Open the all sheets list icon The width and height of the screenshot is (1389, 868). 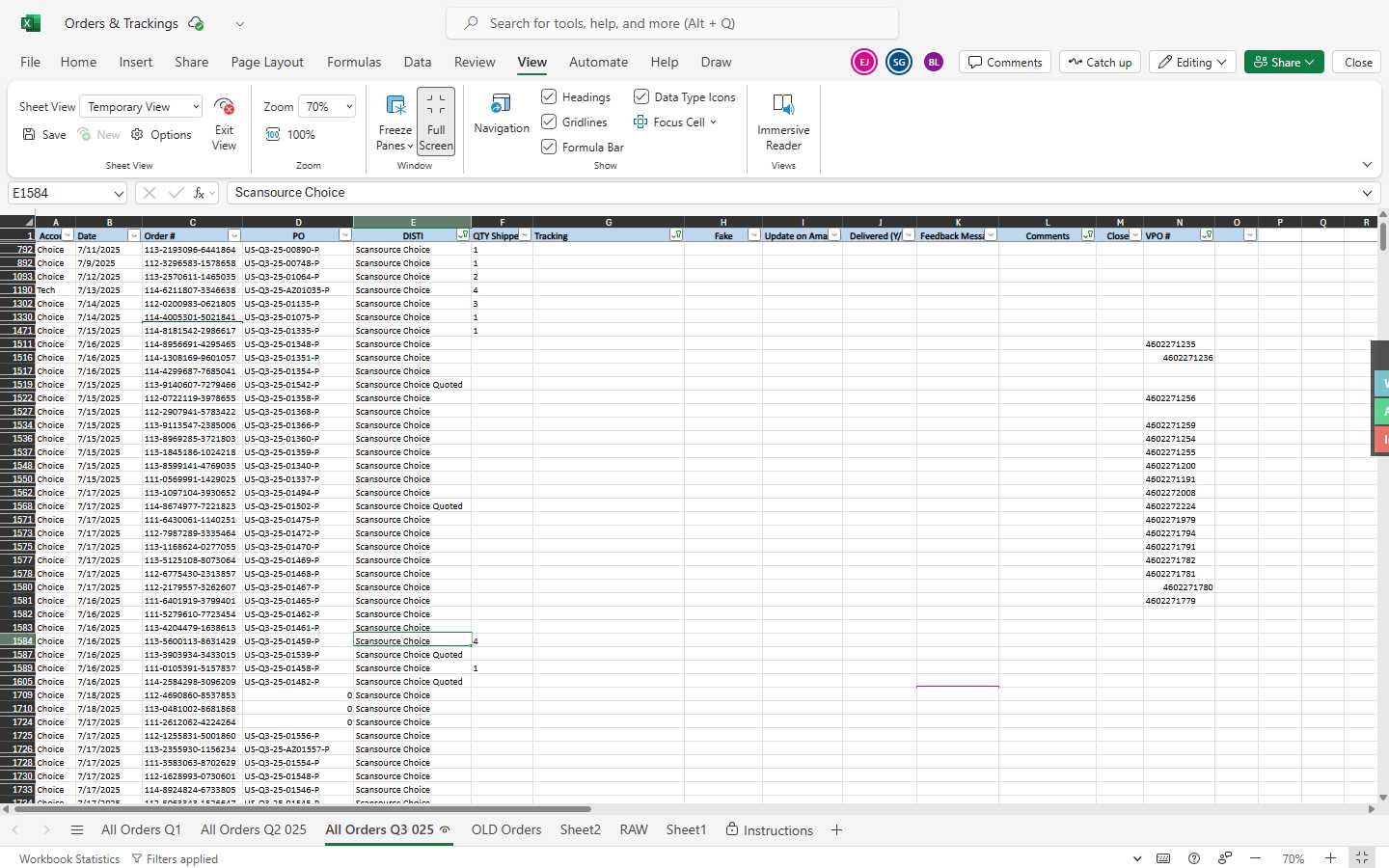click(x=77, y=830)
